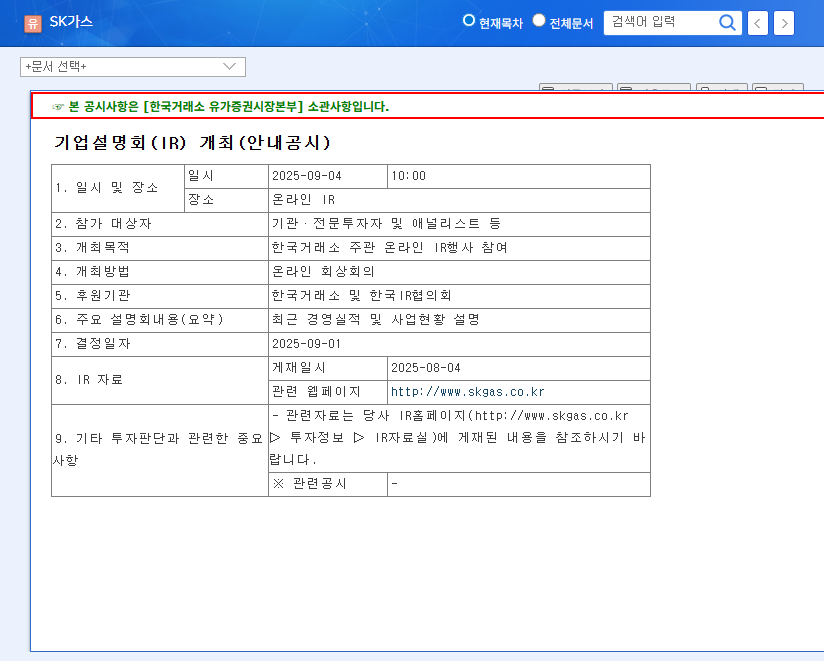Click the 7. 결정일자 row label
The width and height of the screenshot is (824, 661).
[160, 344]
